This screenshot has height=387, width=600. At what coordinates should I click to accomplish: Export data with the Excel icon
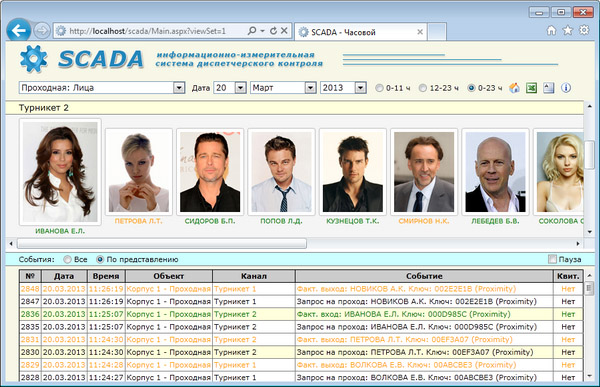pyautogui.click(x=532, y=88)
